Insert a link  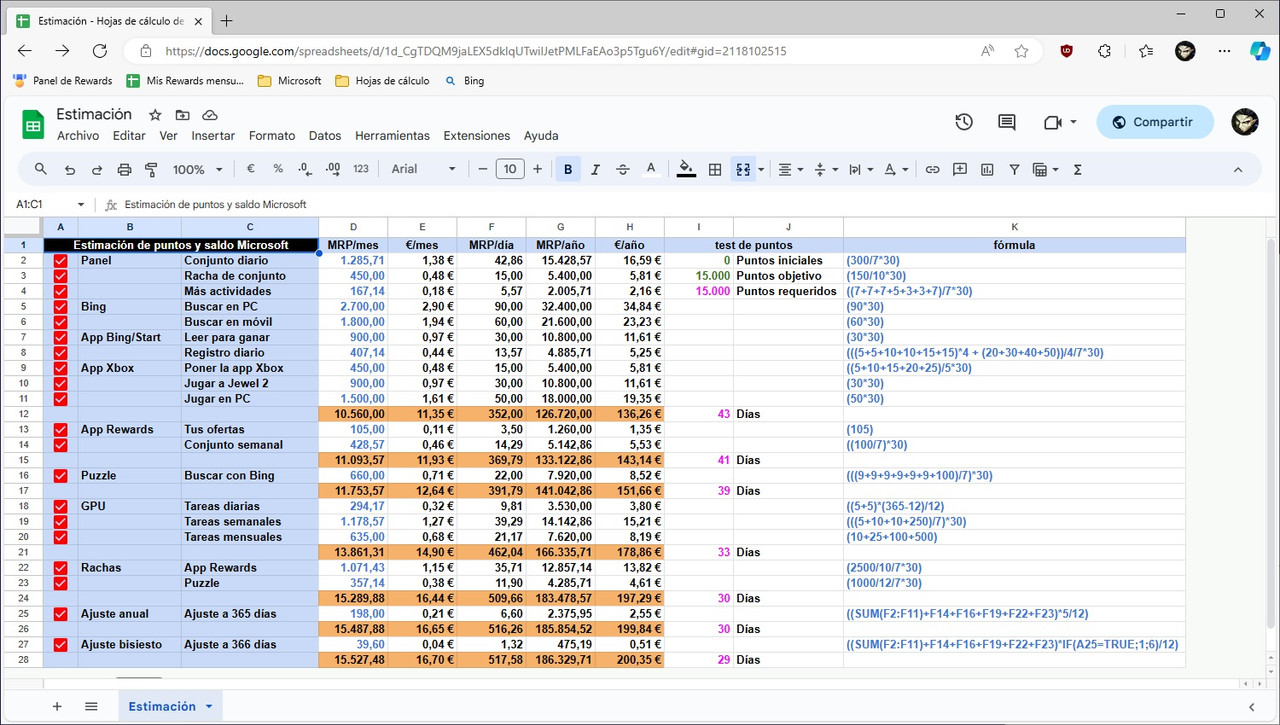click(x=932, y=169)
